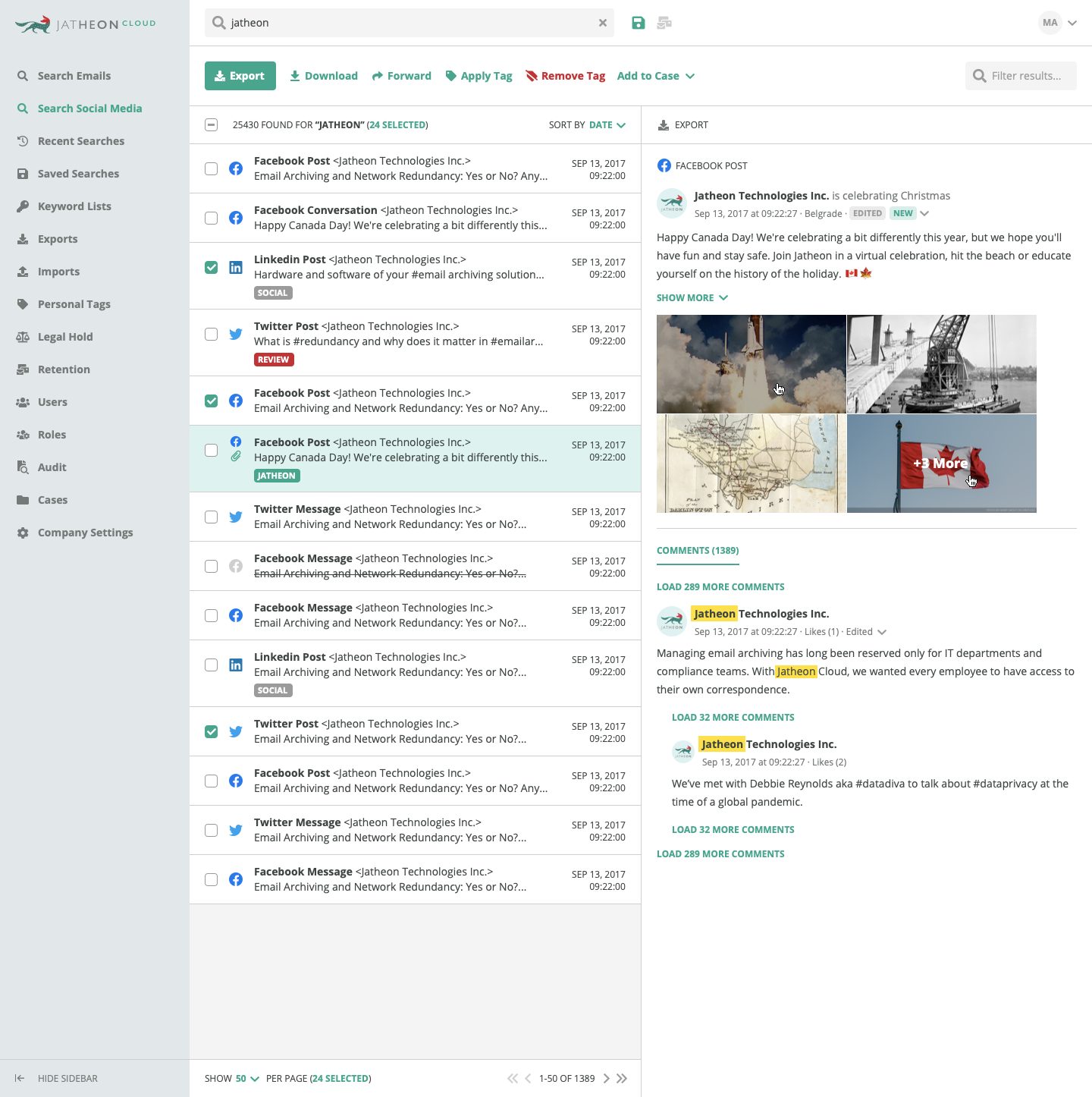Open Keyword Lists page
Image resolution: width=1092 pixels, height=1097 pixels.
pos(74,206)
